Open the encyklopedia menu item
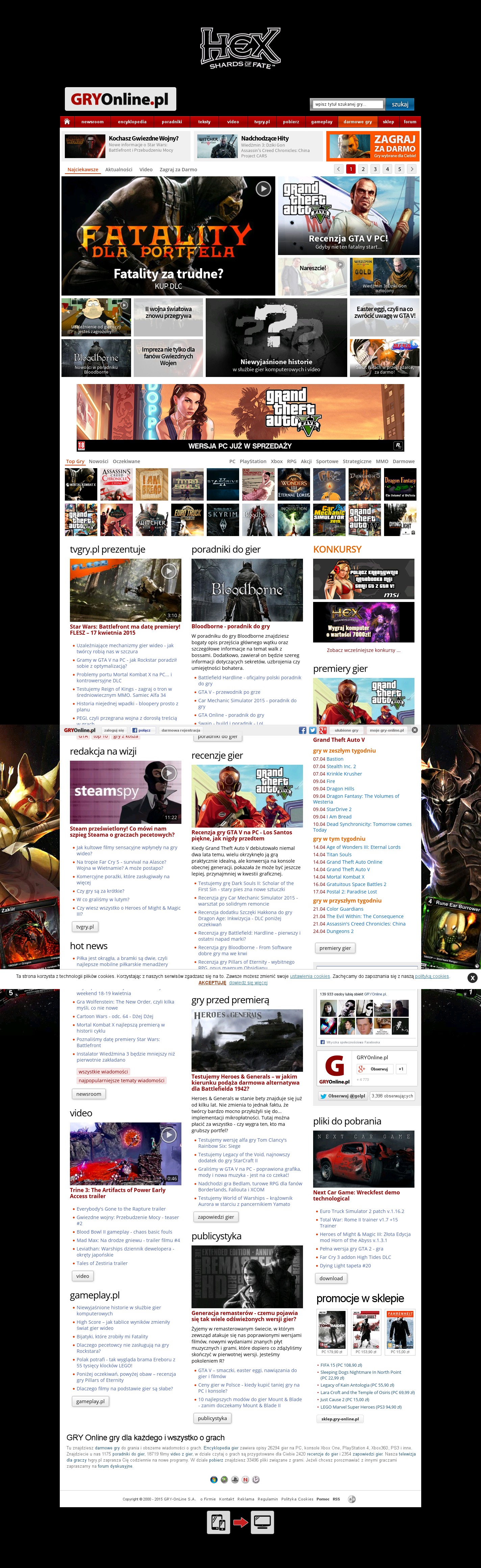This screenshot has width=481, height=1568. tap(132, 122)
